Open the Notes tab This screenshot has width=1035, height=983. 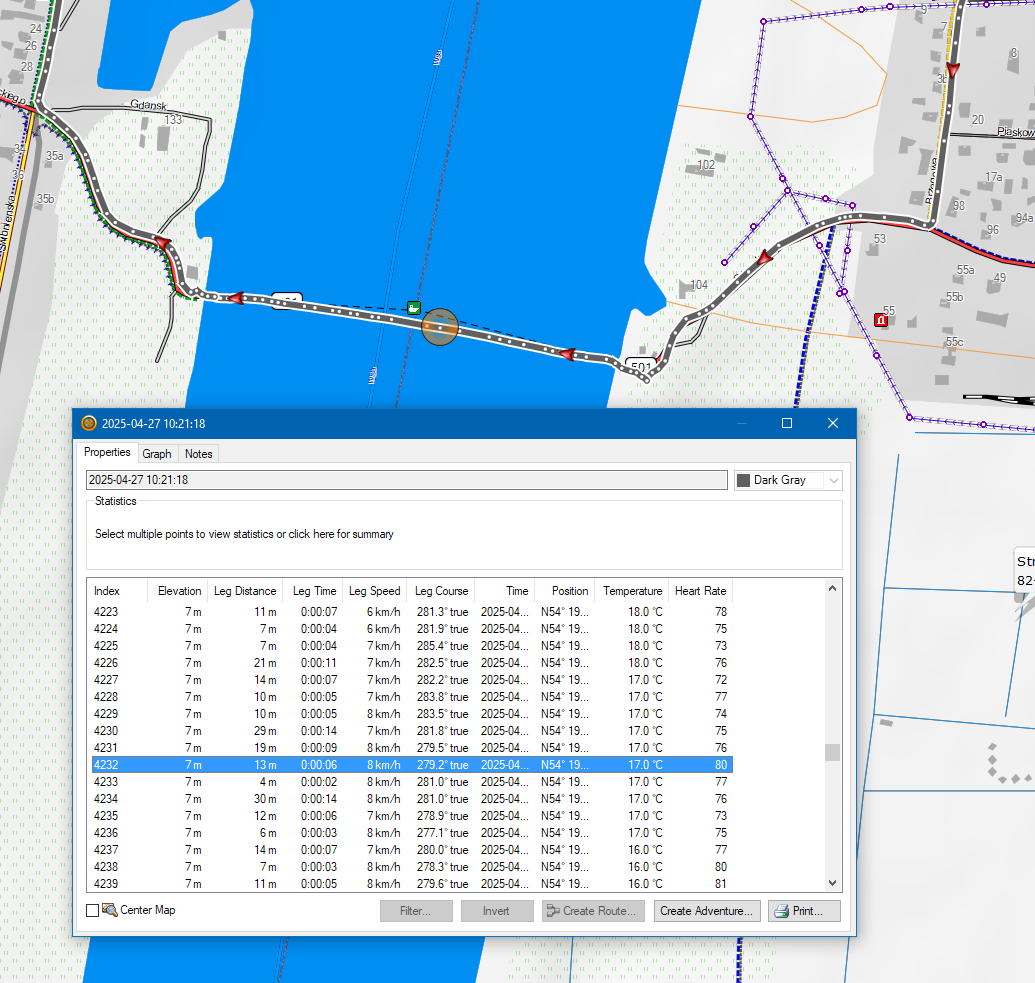point(199,454)
